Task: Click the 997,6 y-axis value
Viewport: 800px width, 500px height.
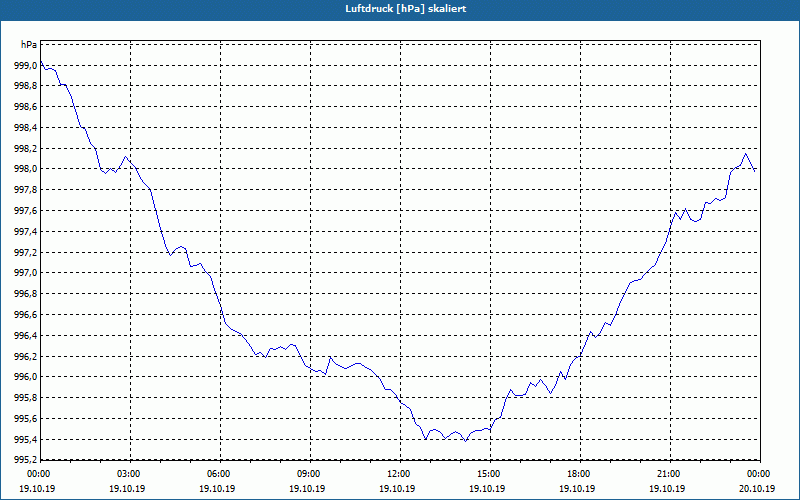Action: point(25,211)
